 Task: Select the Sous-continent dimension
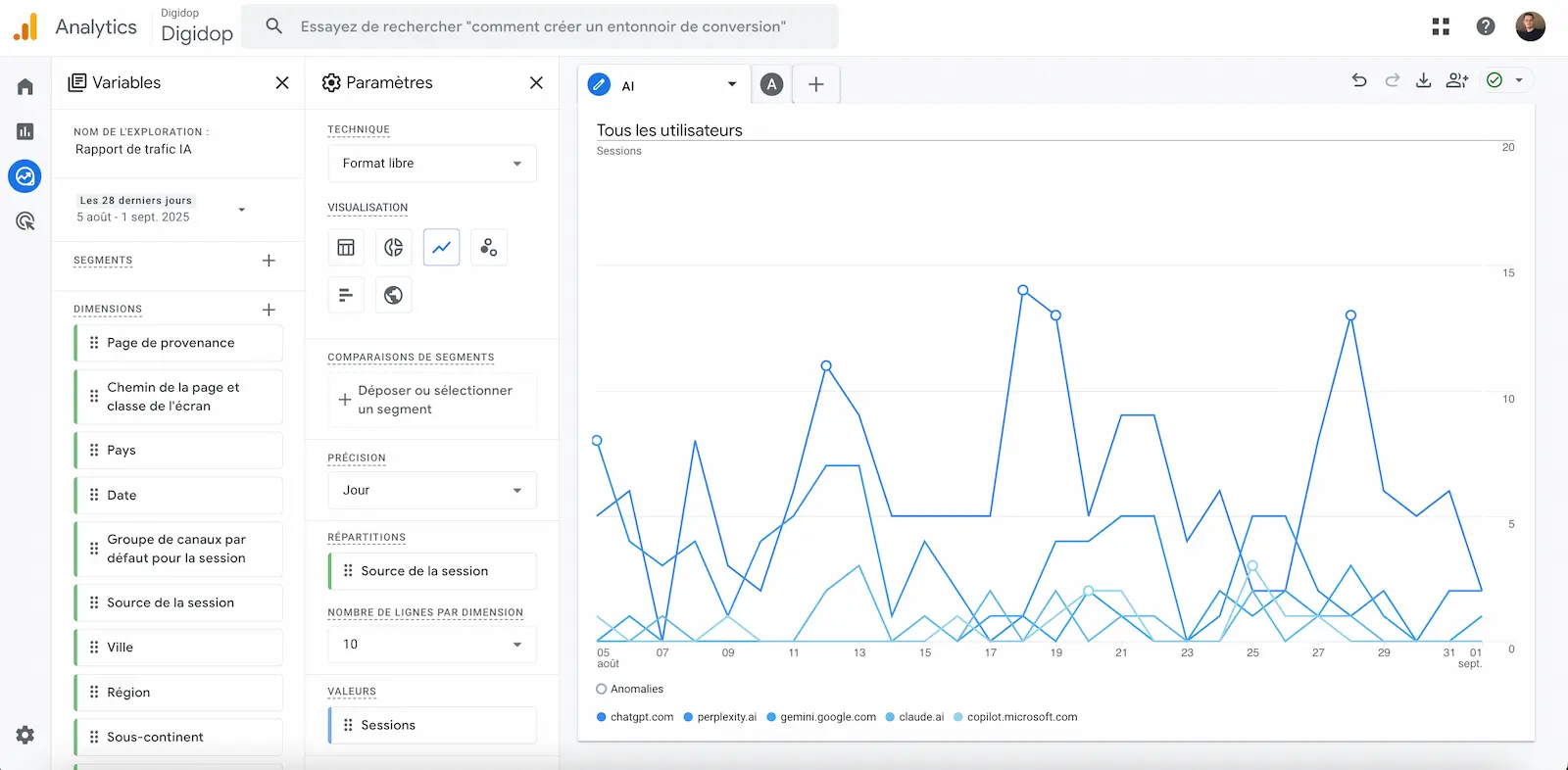178,738
